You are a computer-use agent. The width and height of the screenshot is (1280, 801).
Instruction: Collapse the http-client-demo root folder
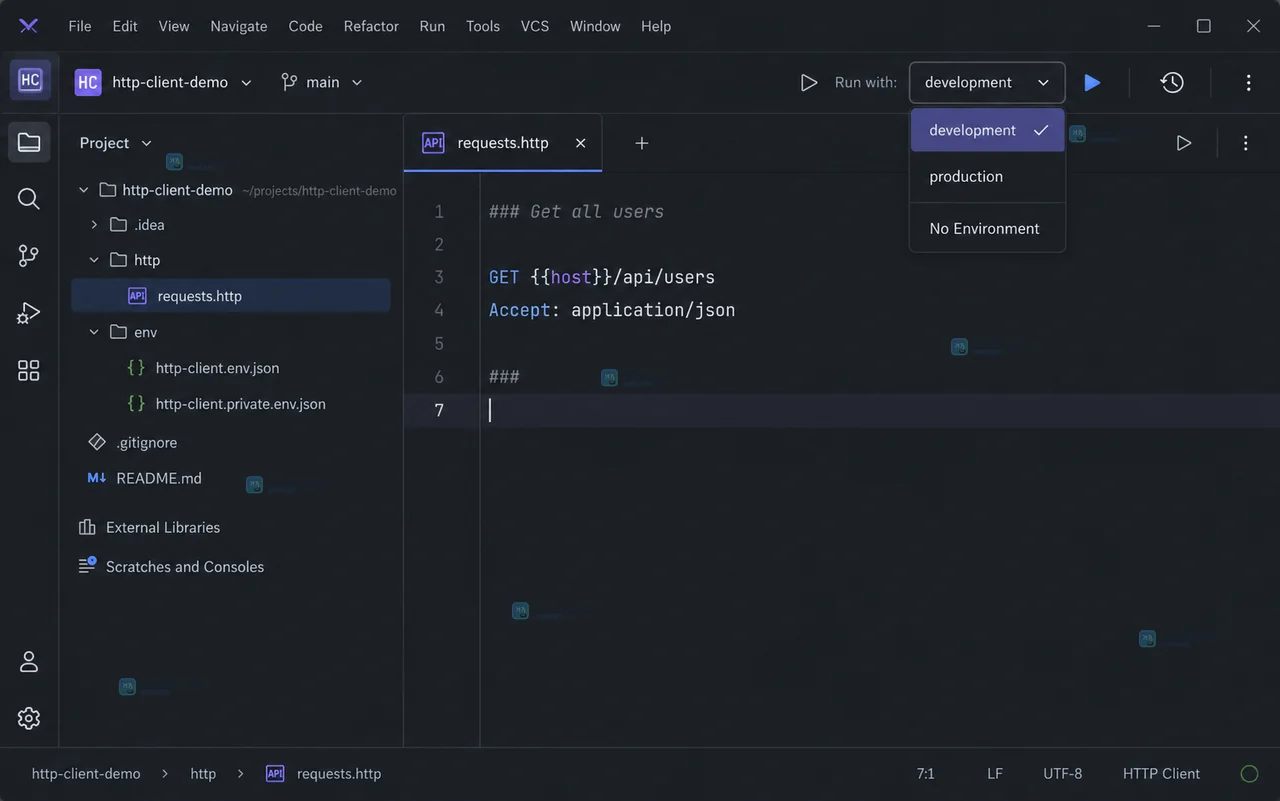coord(84,189)
